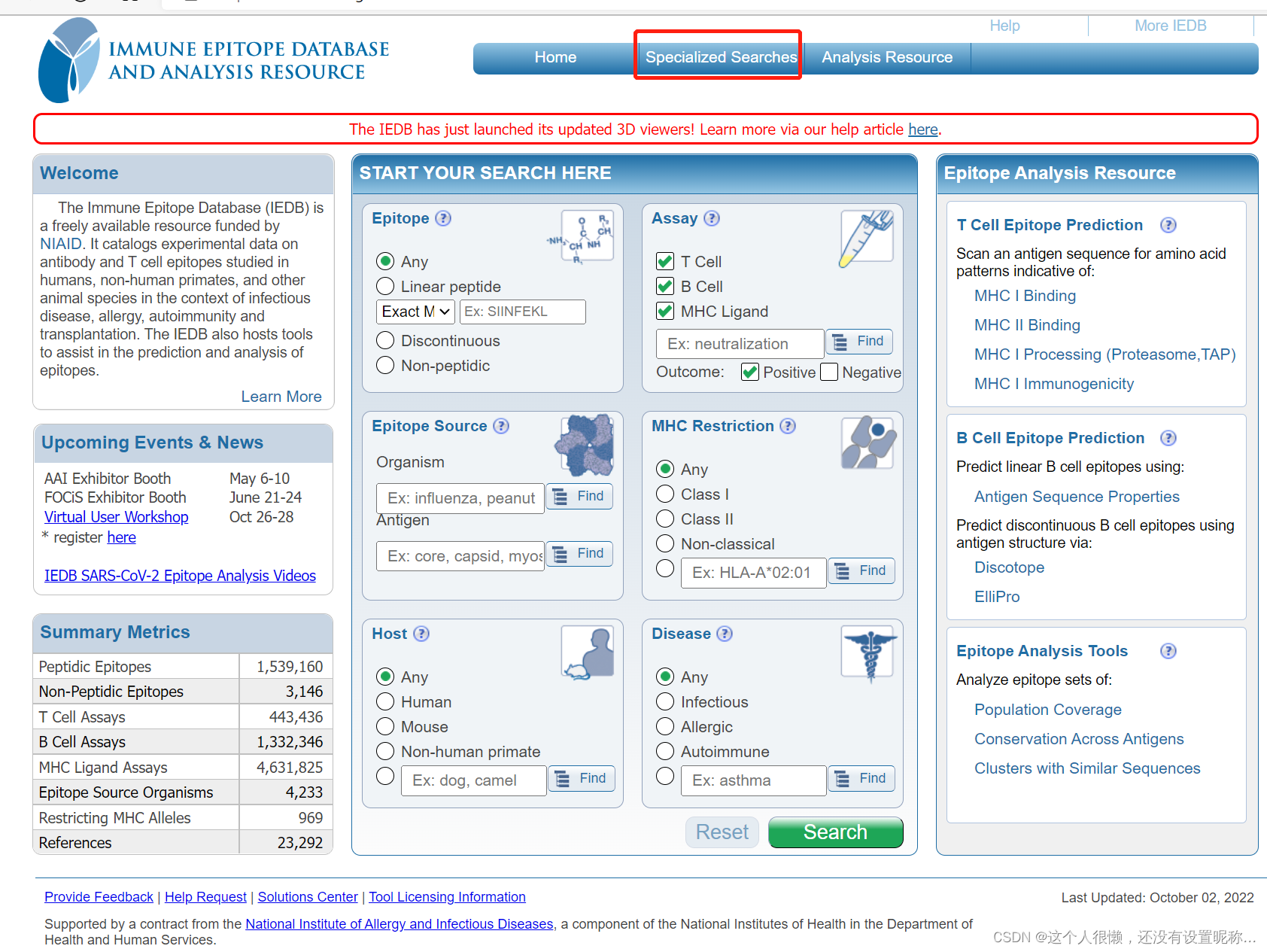Viewport: 1267px width, 952px height.
Task: Click Find button beside HLA allele field
Action: point(861,571)
